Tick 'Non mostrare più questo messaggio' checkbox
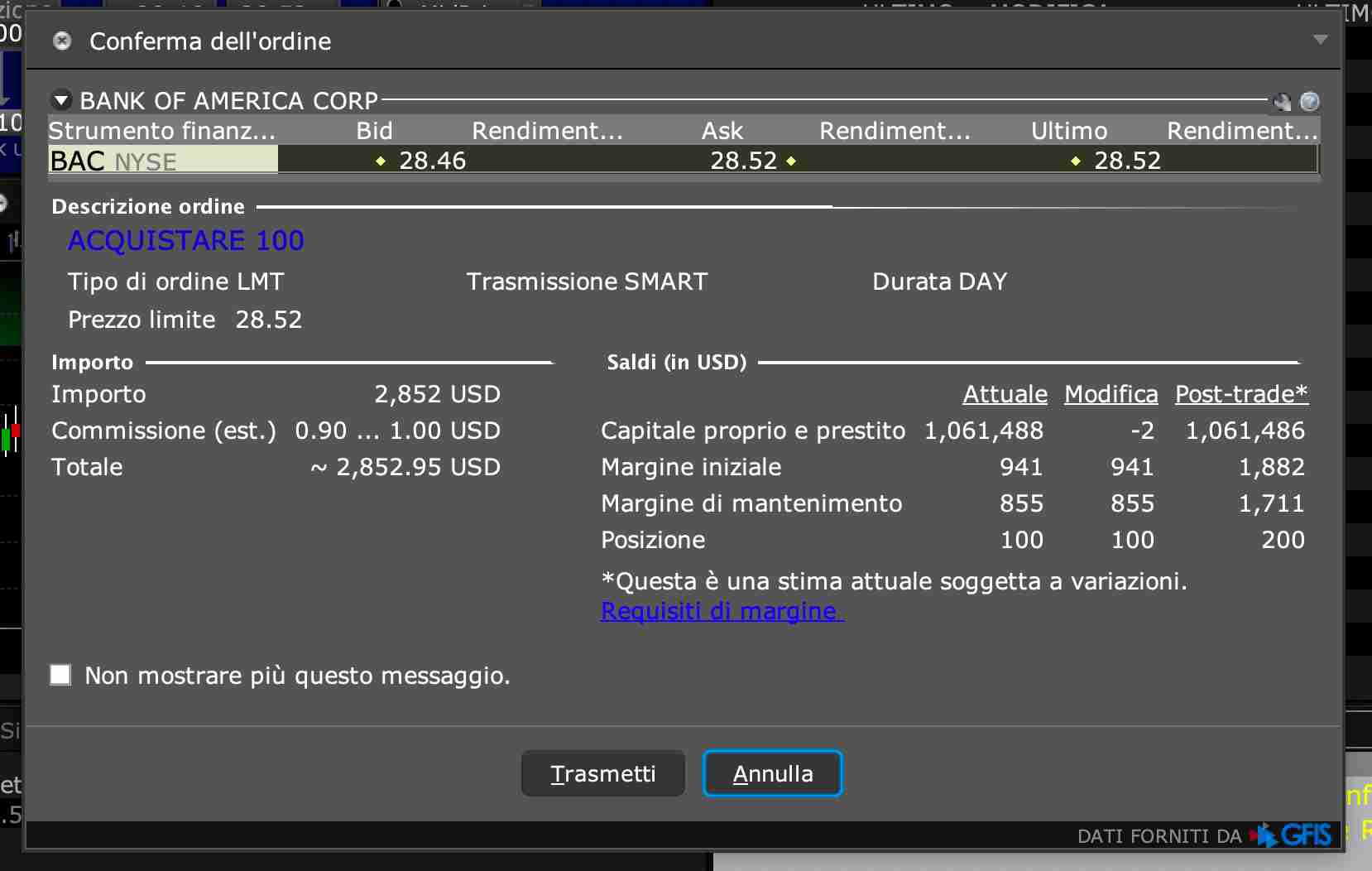The height and width of the screenshot is (871, 1372). tap(60, 675)
